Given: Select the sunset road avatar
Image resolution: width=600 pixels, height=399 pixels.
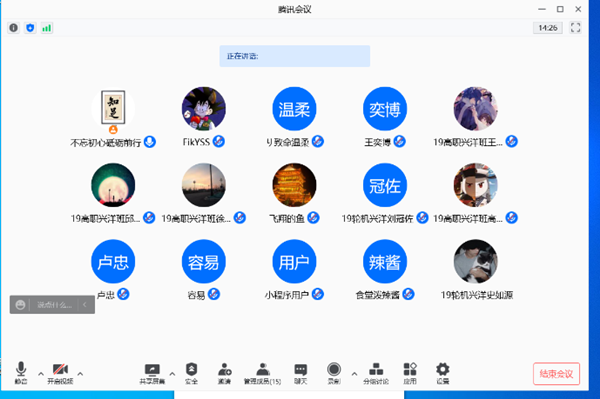Looking at the screenshot, I should point(204,185).
